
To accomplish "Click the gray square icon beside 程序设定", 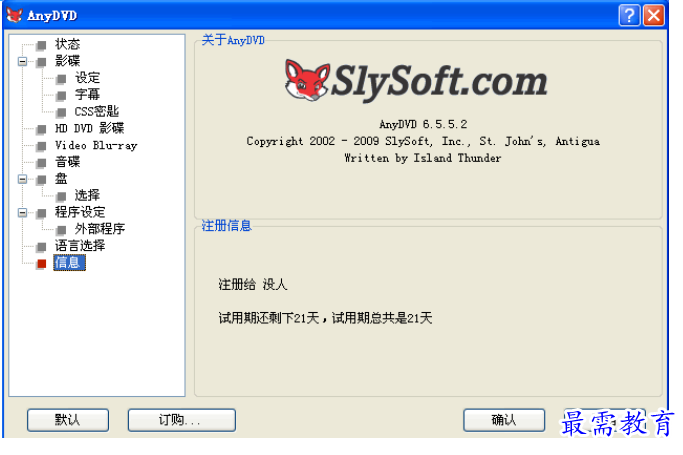I will pyautogui.click(x=41, y=213).
